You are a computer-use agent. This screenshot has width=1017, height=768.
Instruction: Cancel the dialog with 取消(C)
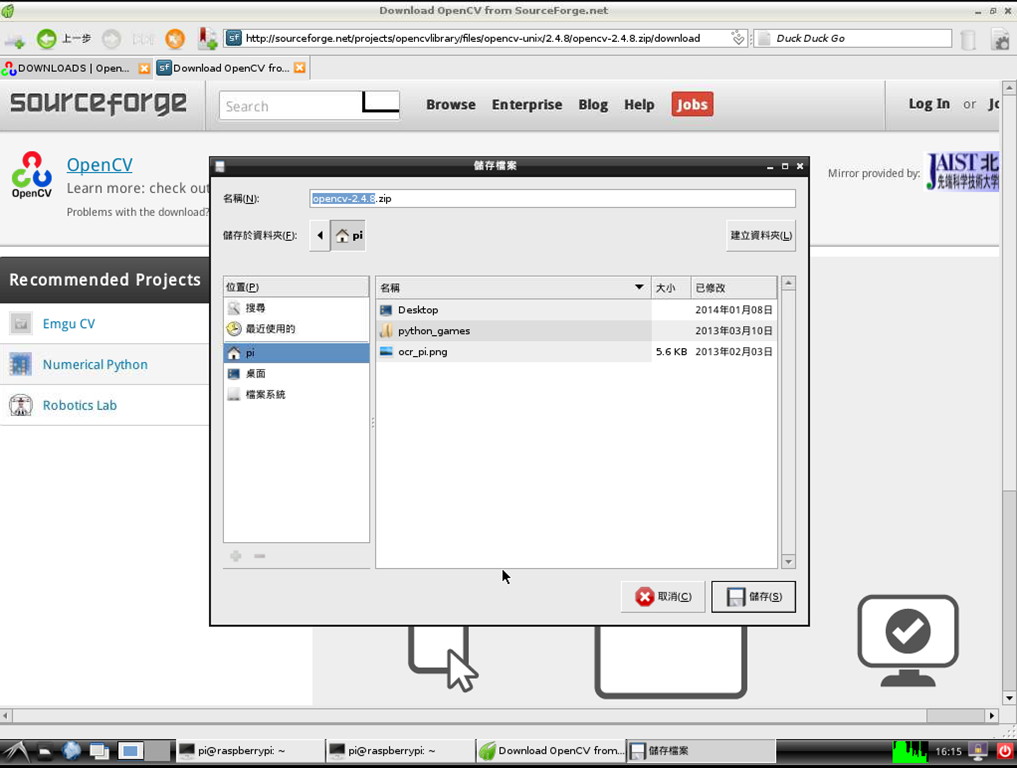click(x=662, y=596)
